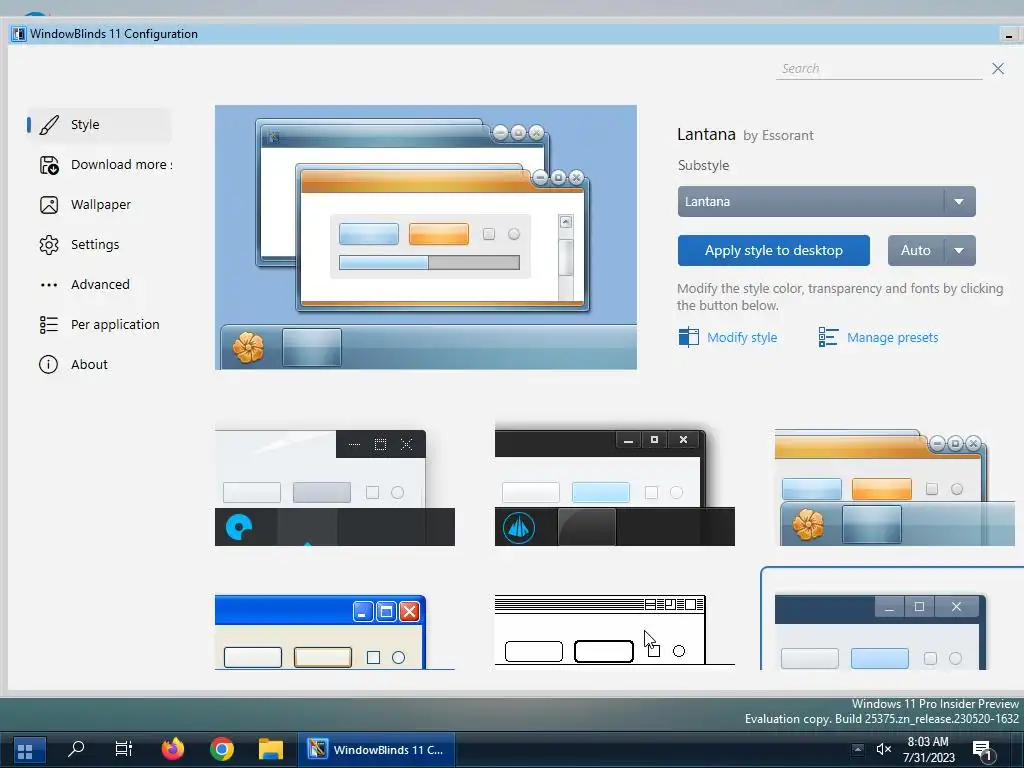
Task: Apply style to desktop
Action: [773, 250]
